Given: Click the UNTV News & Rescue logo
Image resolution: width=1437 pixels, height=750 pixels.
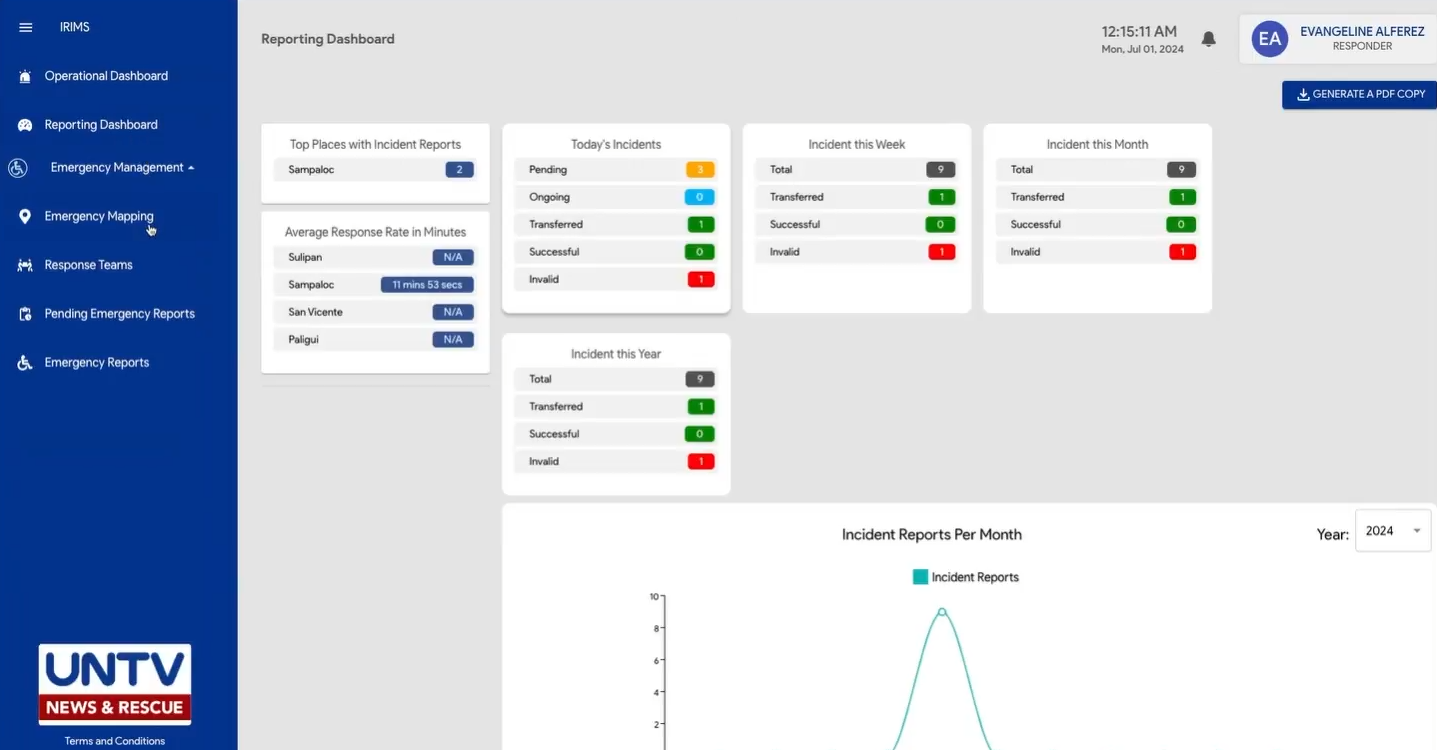Looking at the screenshot, I should (x=114, y=685).
